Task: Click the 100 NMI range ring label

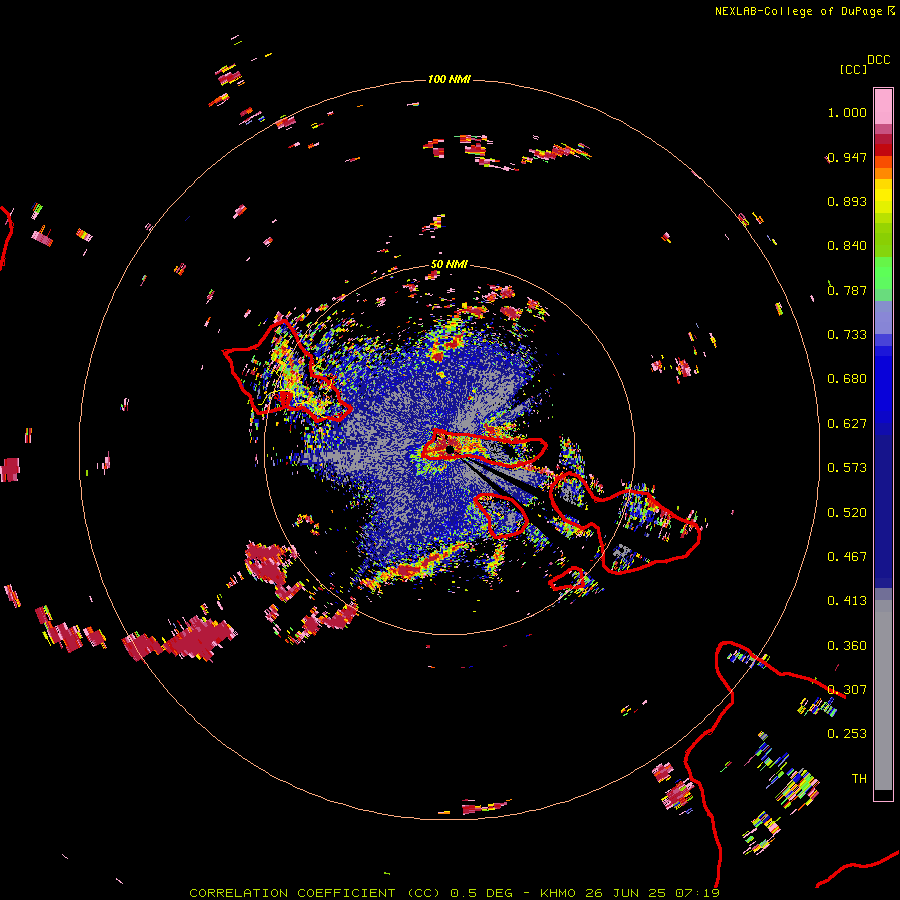Action: (449, 79)
